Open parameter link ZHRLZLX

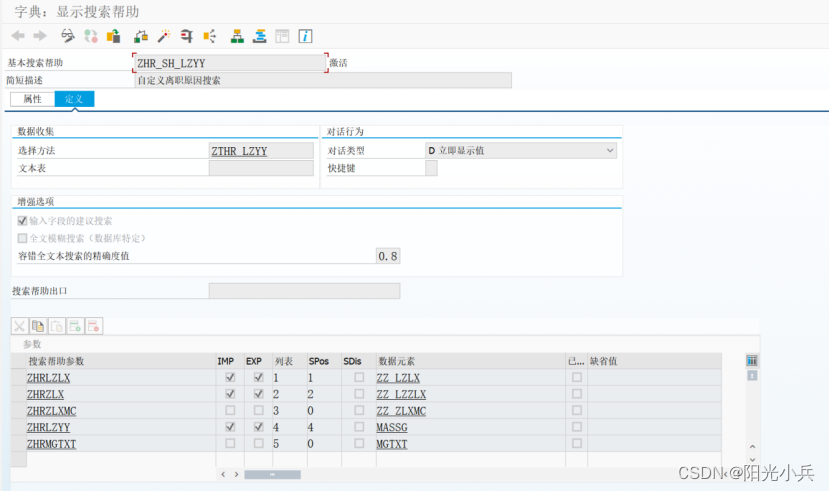point(48,378)
